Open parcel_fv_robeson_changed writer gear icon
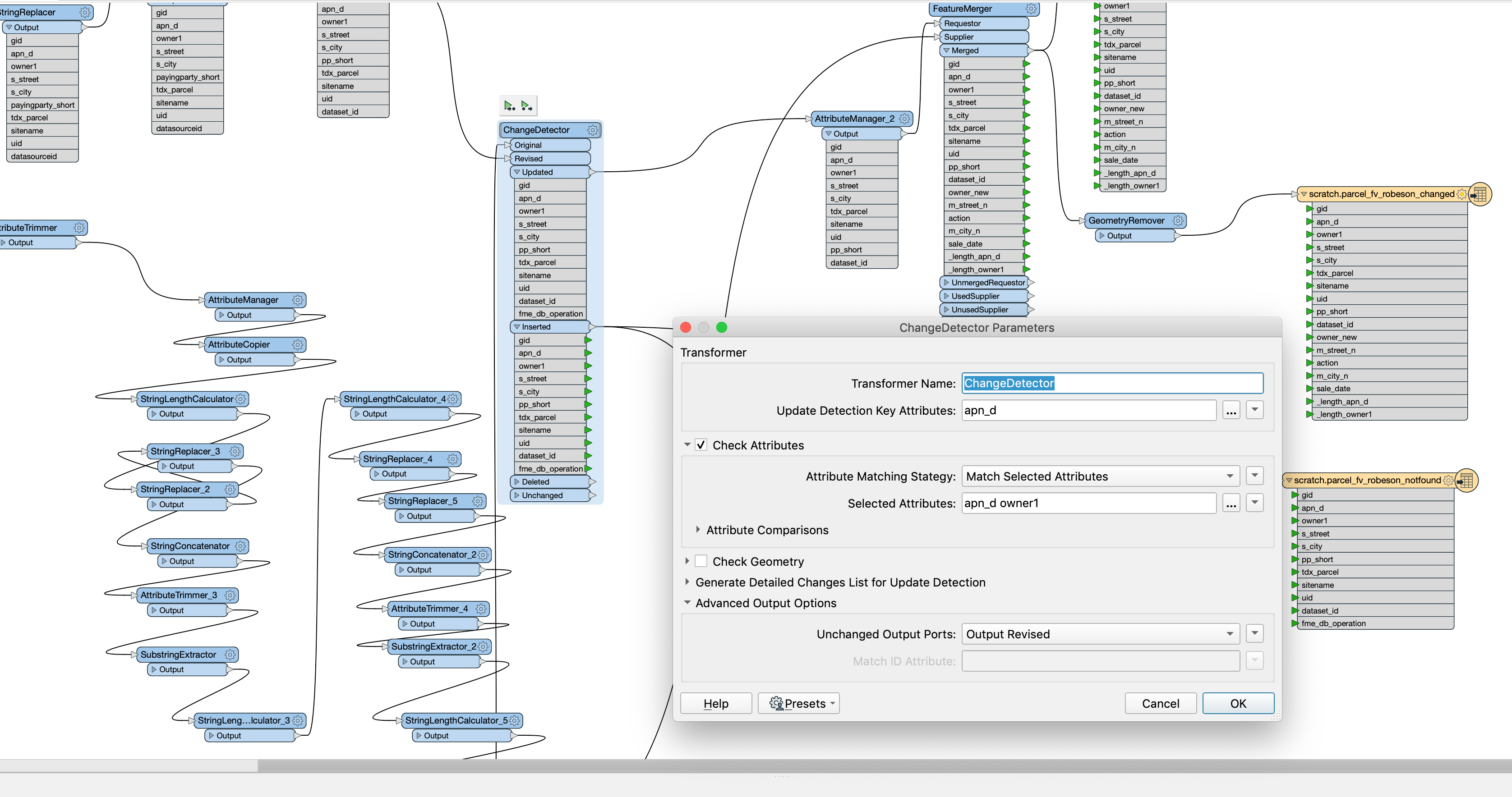This screenshot has width=1512, height=797. click(1461, 194)
